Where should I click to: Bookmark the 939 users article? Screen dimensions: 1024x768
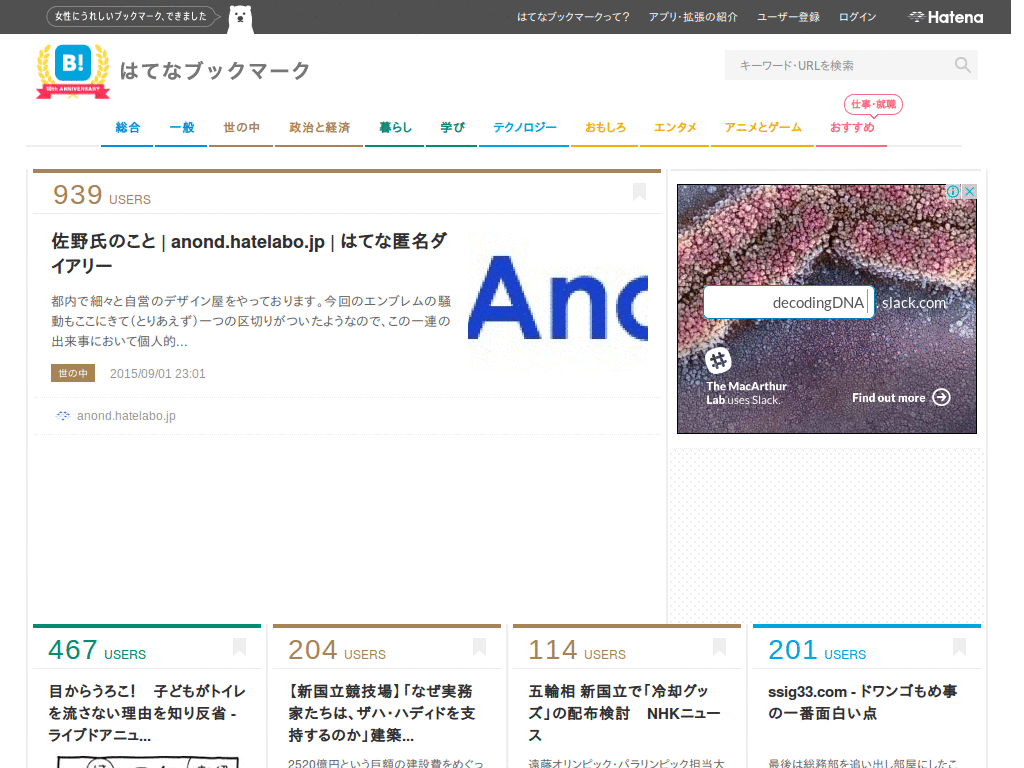pyautogui.click(x=639, y=191)
